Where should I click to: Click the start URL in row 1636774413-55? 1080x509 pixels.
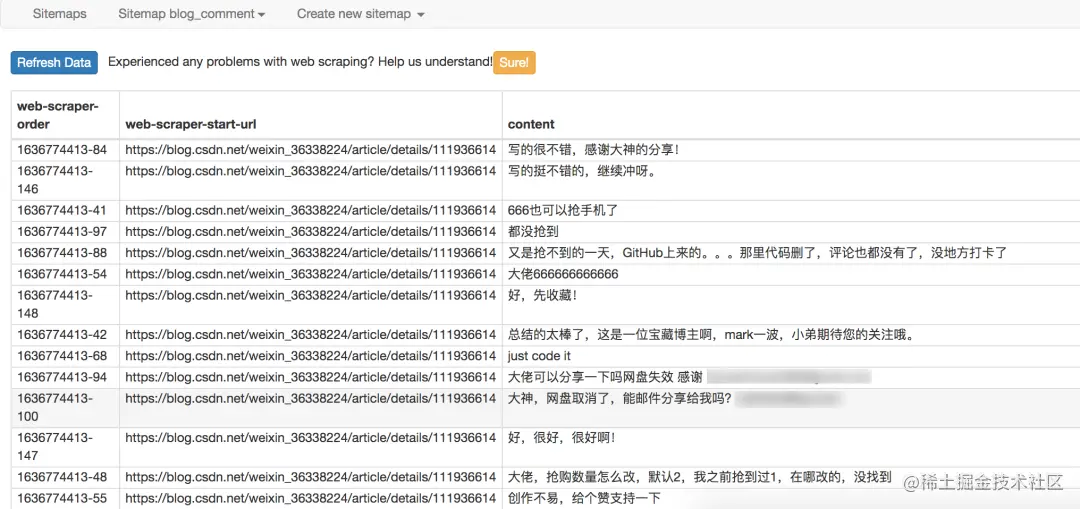tap(311, 498)
